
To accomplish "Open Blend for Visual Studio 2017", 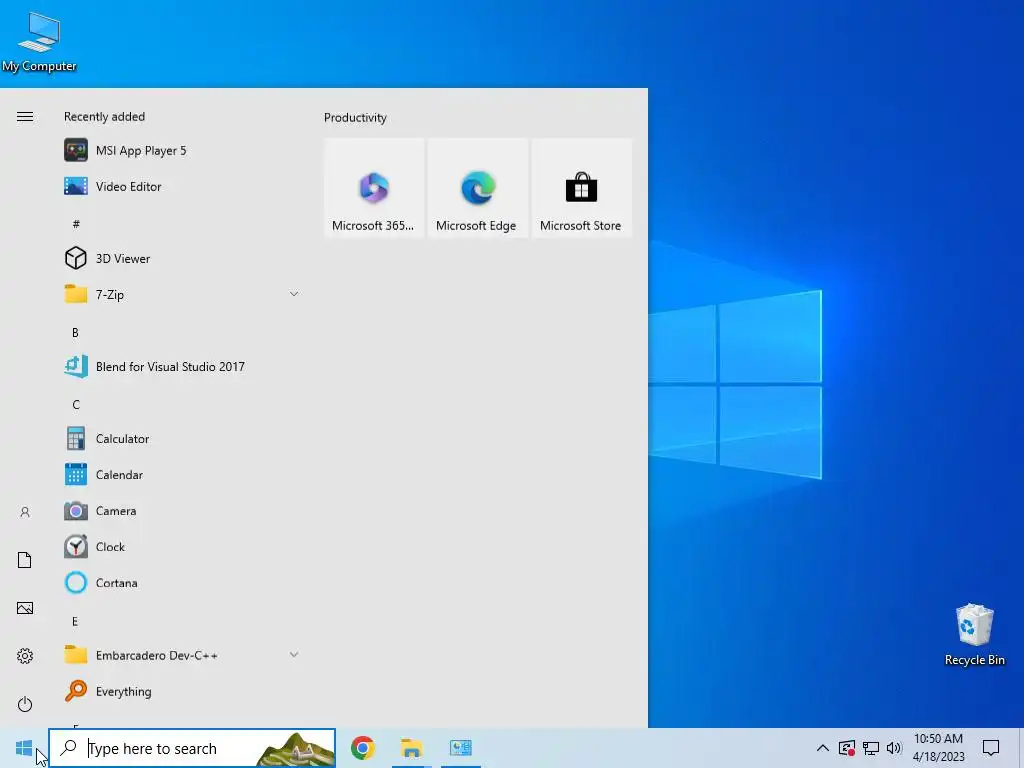I will [182, 366].
